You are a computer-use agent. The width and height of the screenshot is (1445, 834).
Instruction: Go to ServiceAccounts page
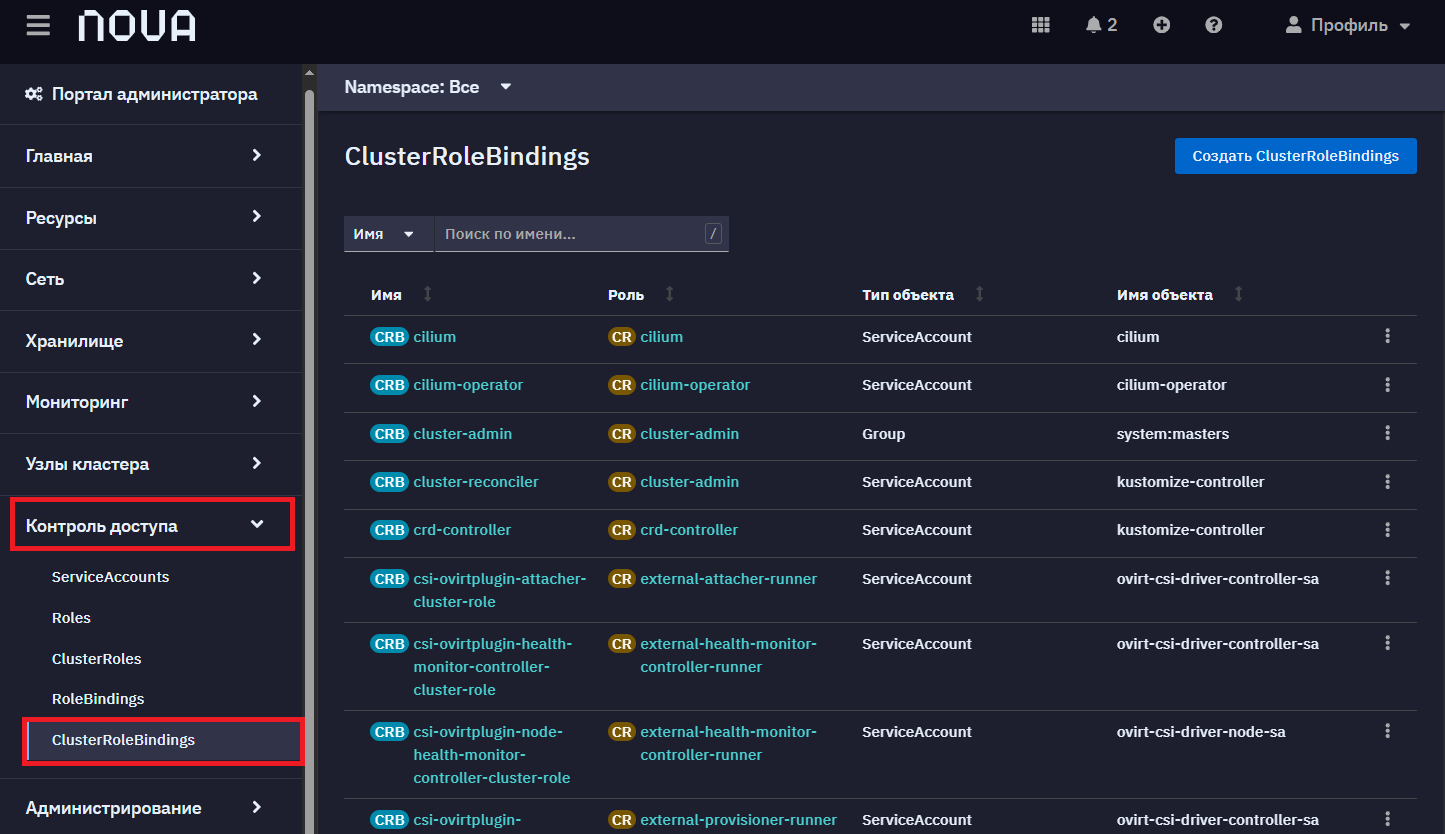point(111,577)
